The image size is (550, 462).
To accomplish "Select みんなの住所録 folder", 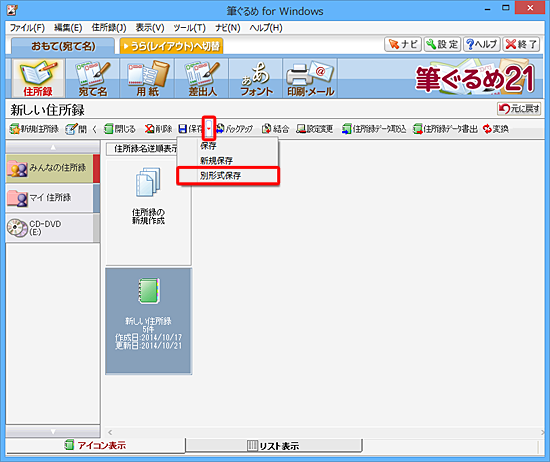I will tap(53, 168).
